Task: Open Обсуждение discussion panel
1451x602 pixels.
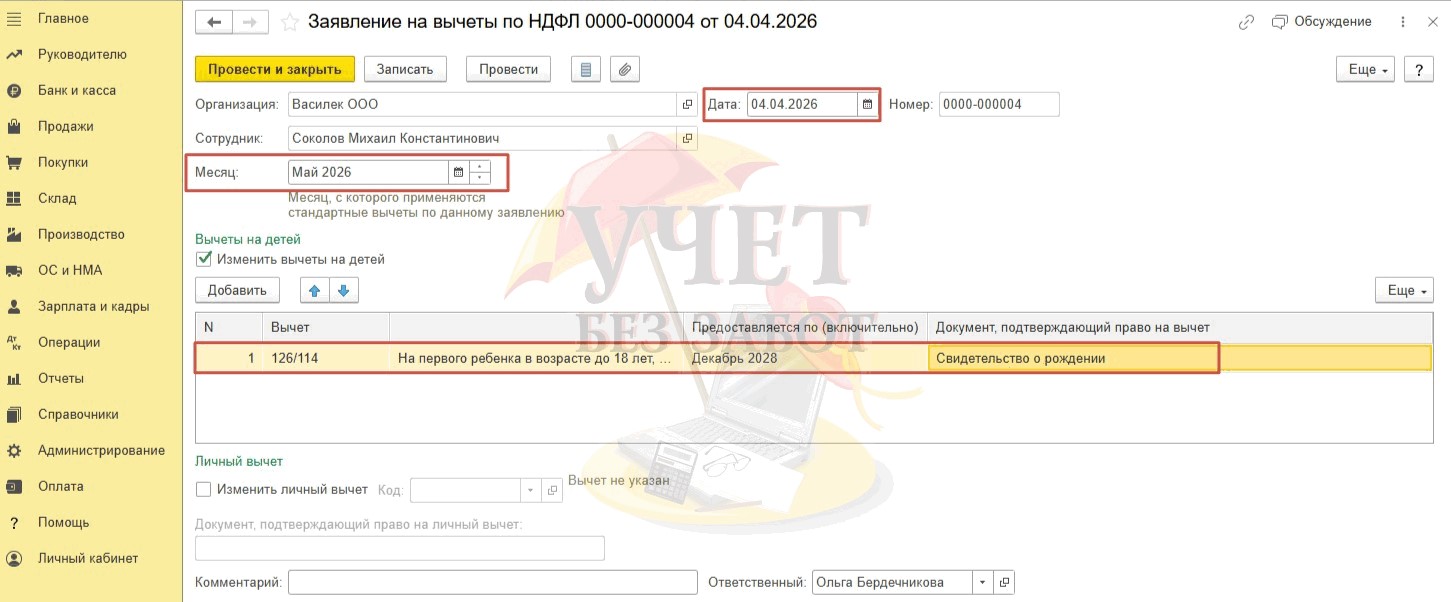Action: pos(1321,22)
